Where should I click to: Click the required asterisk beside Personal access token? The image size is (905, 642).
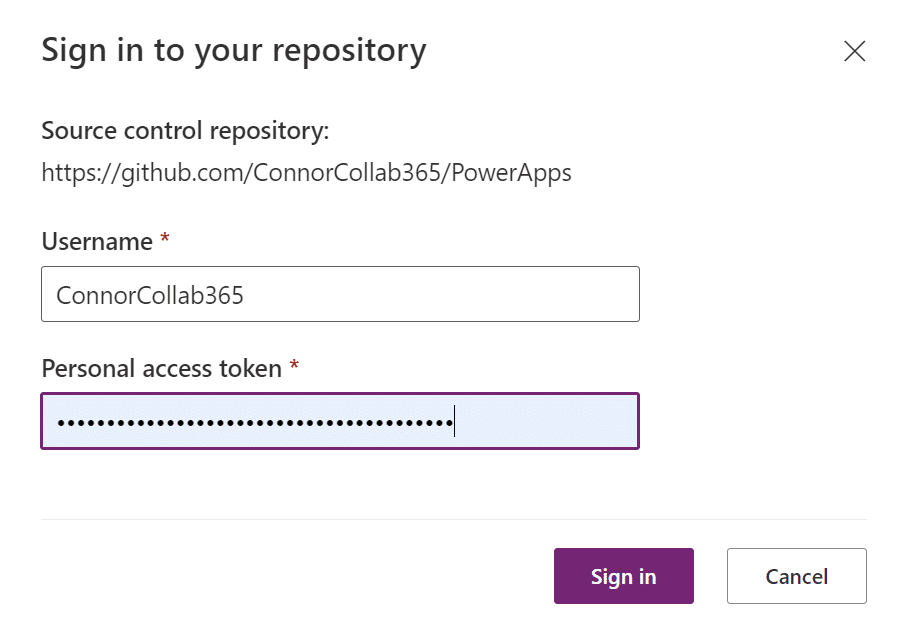[295, 365]
